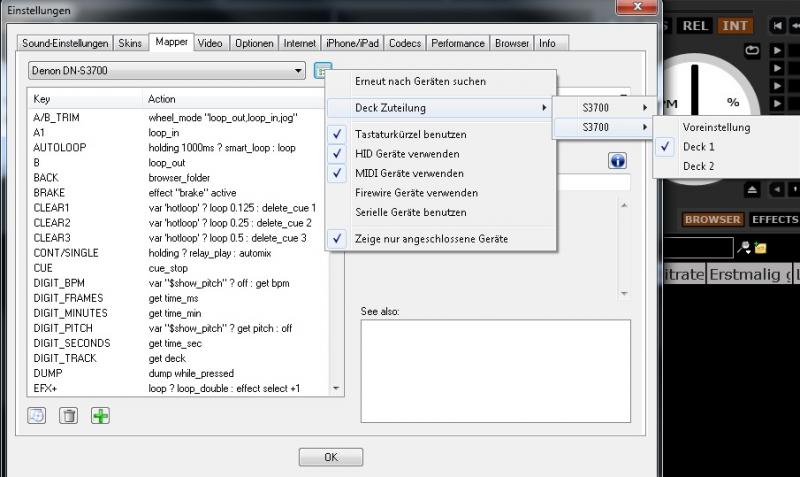Select Deck 2 in the submenu
This screenshot has height=477, width=800.
click(x=698, y=166)
